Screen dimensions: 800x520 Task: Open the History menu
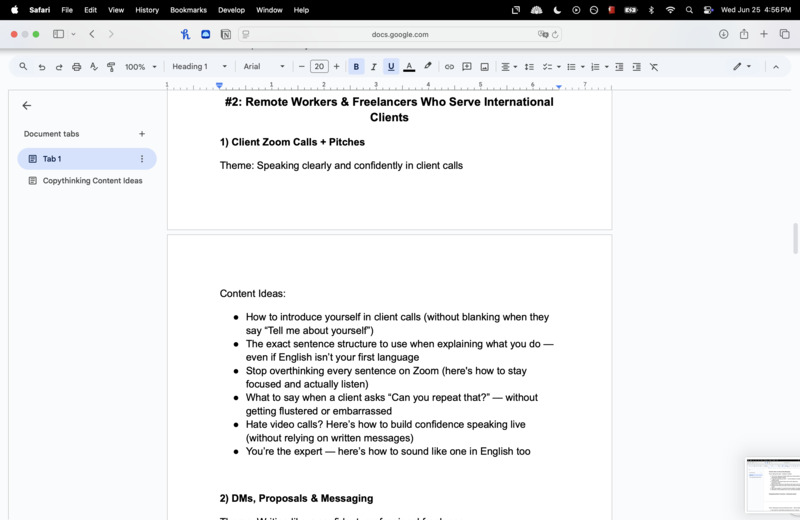[x=147, y=10]
